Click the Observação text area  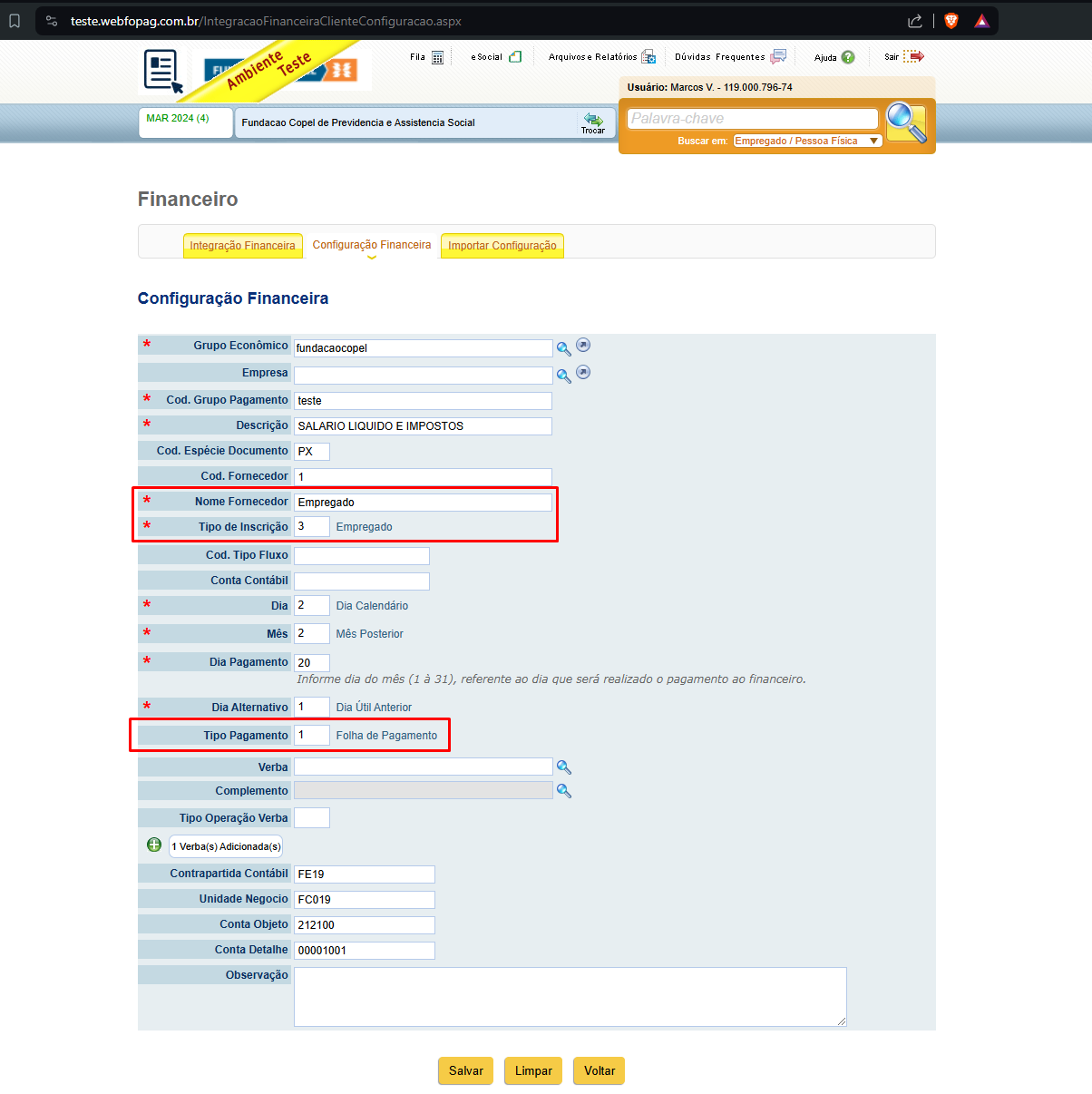coord(570,997)
